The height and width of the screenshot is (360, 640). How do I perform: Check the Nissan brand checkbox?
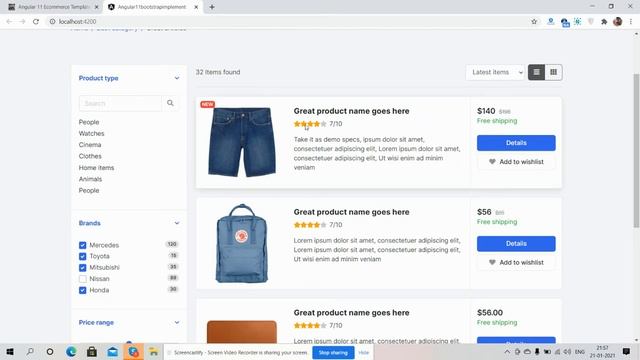(x=82, y=279)
